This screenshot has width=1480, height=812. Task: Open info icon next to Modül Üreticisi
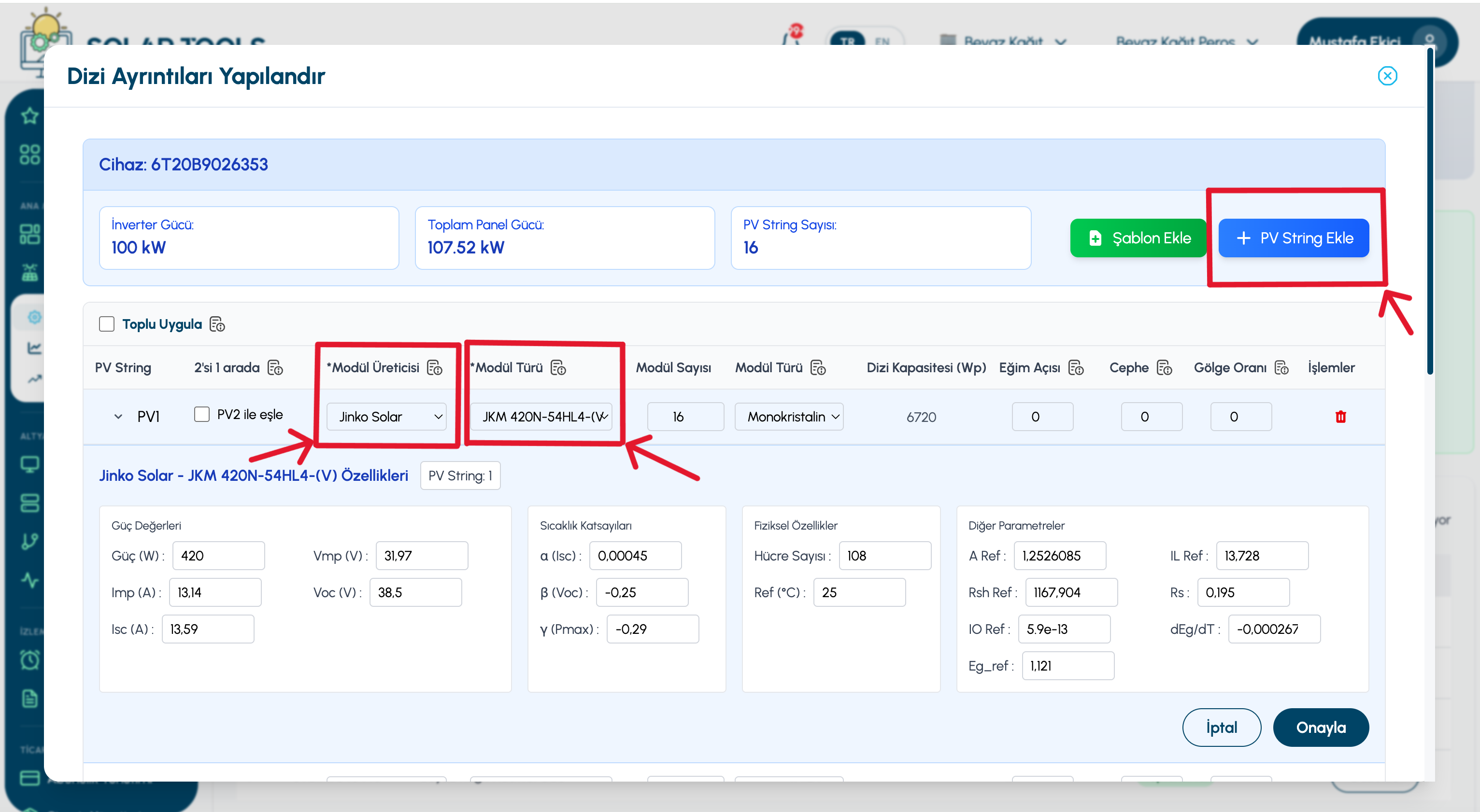click(x=435, y=367)
